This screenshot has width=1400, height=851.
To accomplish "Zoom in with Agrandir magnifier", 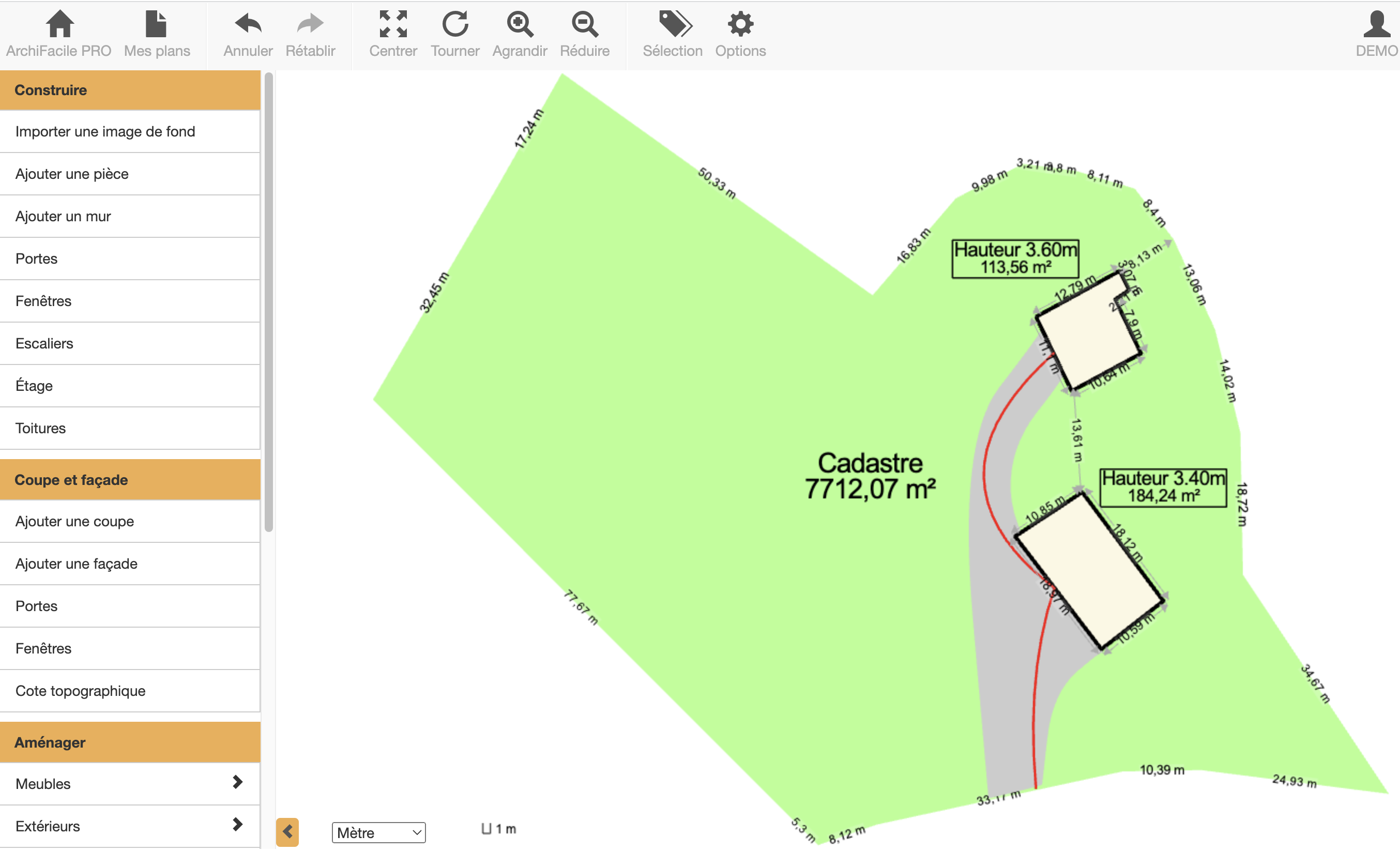I will [x=520, y=24].
